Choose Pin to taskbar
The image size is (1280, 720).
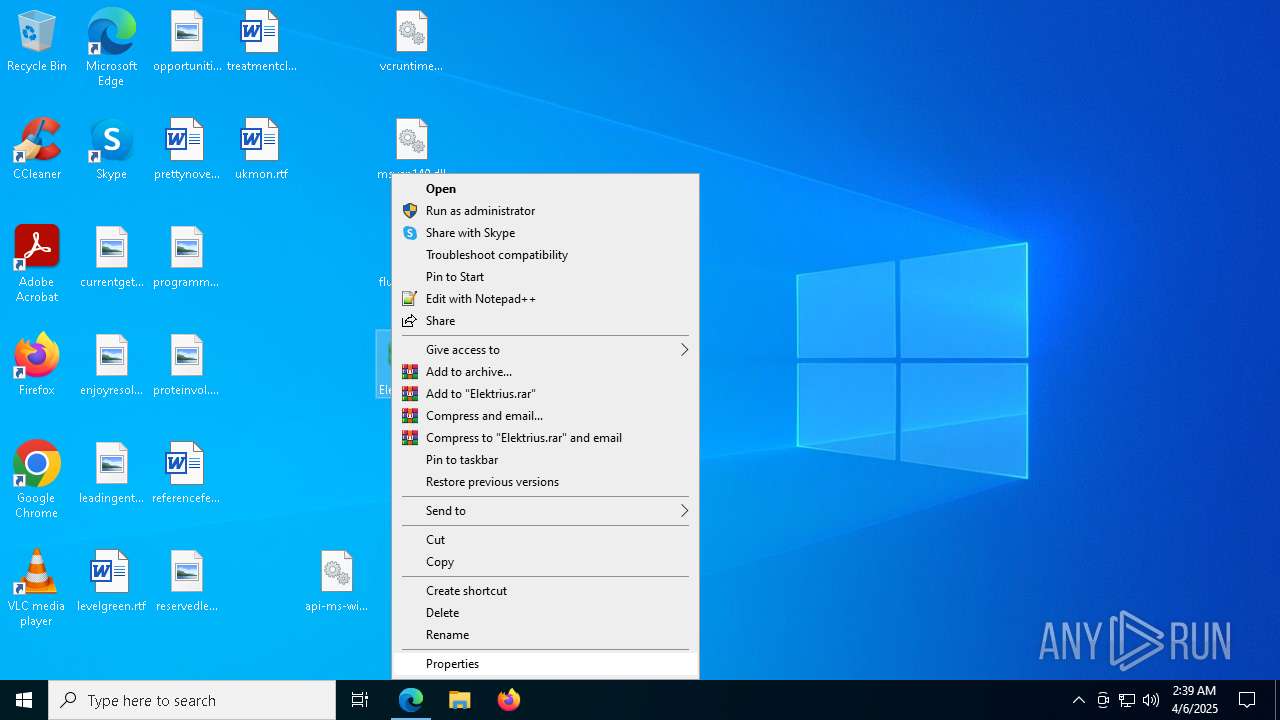545,460
